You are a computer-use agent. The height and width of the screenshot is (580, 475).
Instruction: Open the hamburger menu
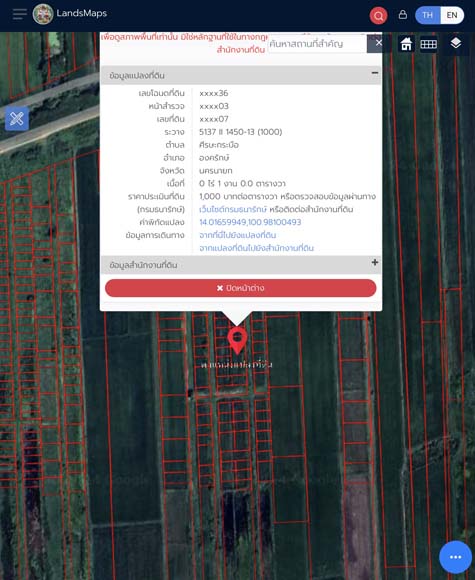point(19,14)
